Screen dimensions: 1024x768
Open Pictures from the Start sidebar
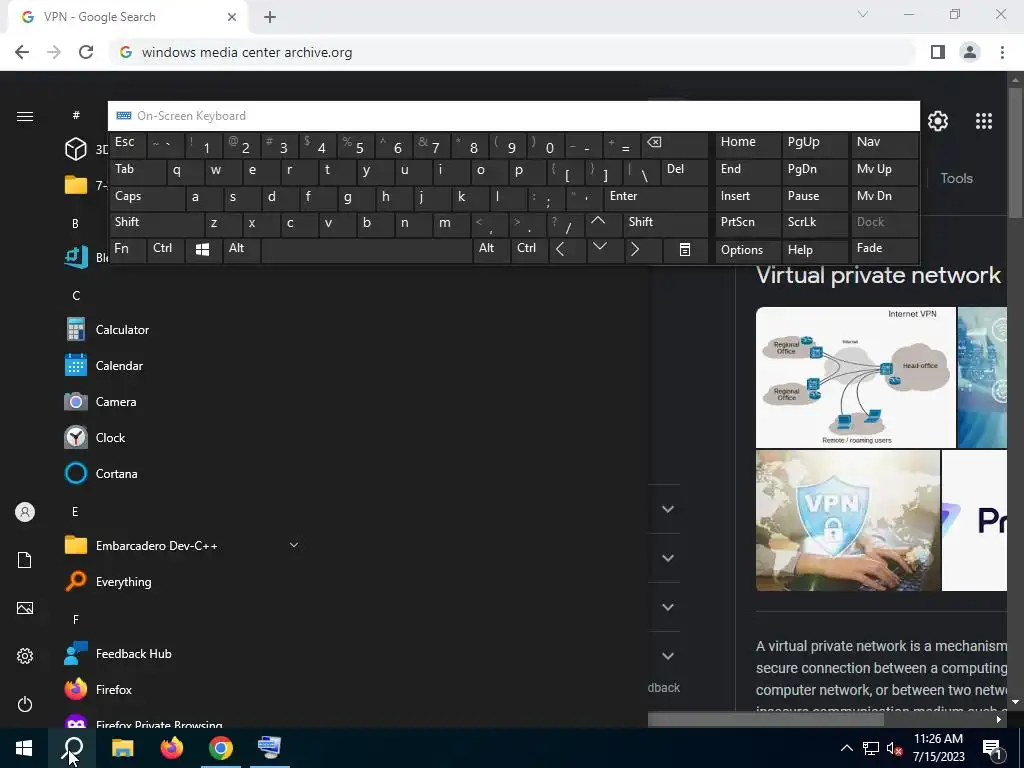pos(25,608)
